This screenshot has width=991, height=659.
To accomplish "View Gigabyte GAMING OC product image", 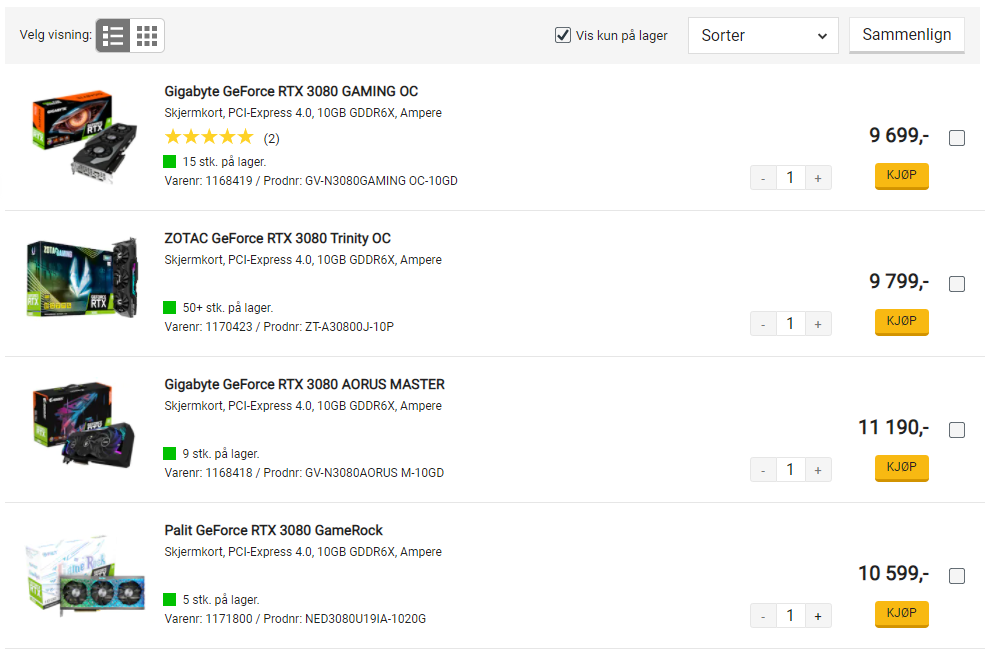I will [84, 136].
